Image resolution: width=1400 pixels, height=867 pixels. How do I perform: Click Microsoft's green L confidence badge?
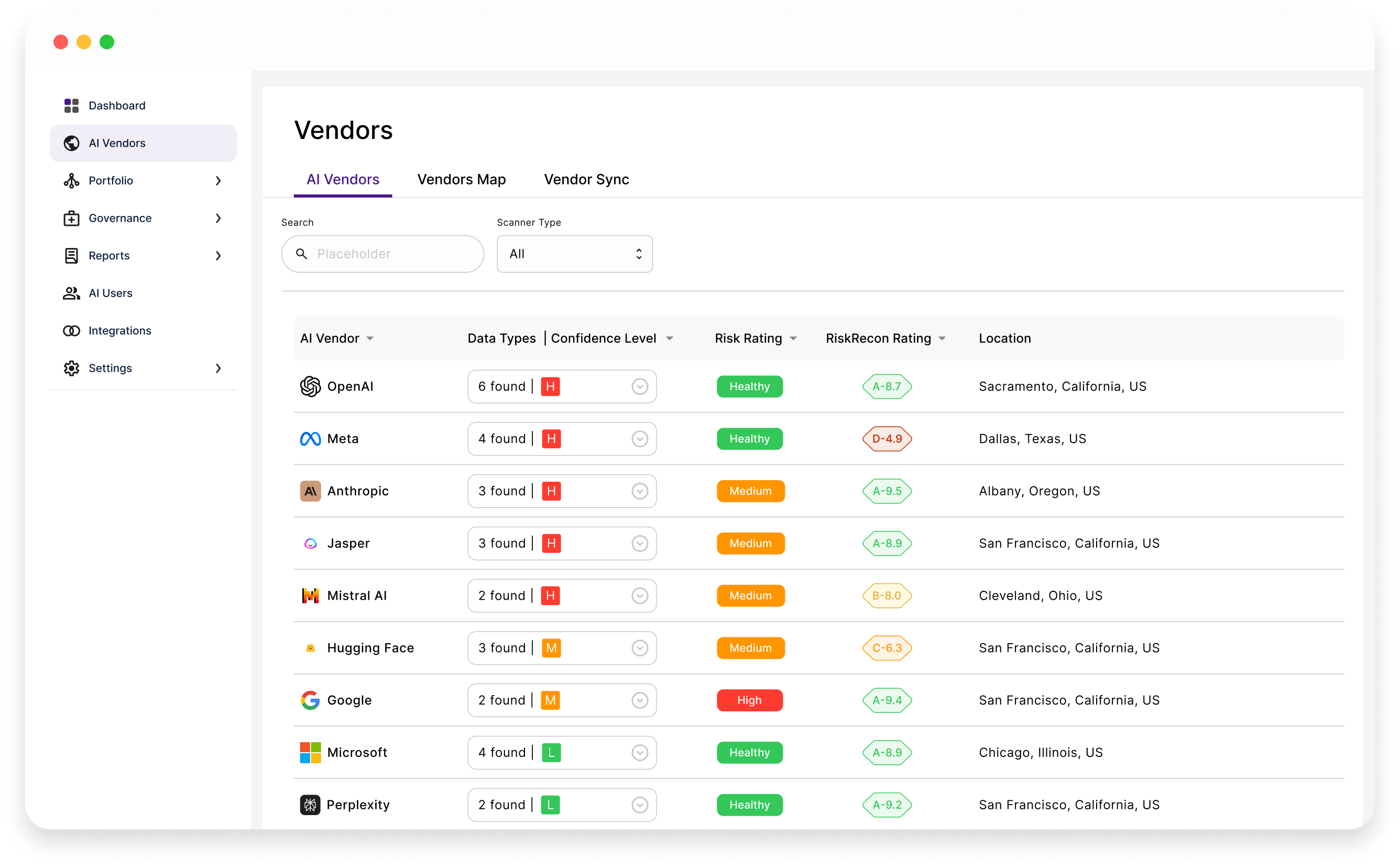point(551,752)
